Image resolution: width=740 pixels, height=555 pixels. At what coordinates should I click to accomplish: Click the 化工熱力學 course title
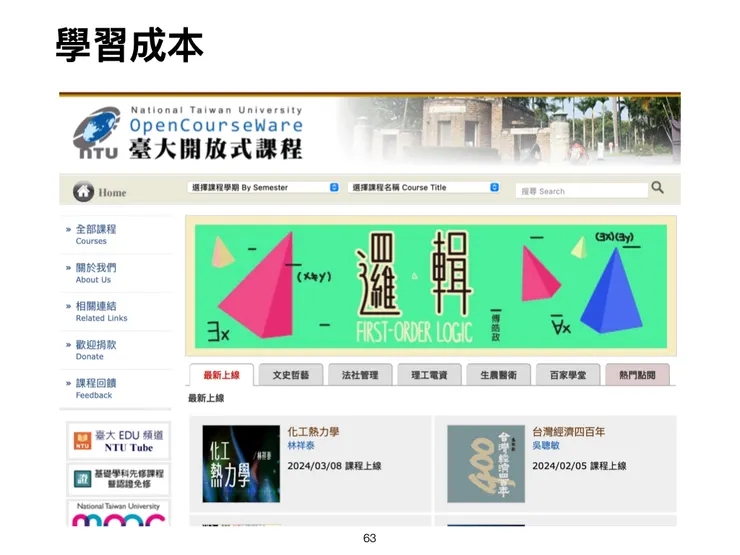click(x=313, y=432)
